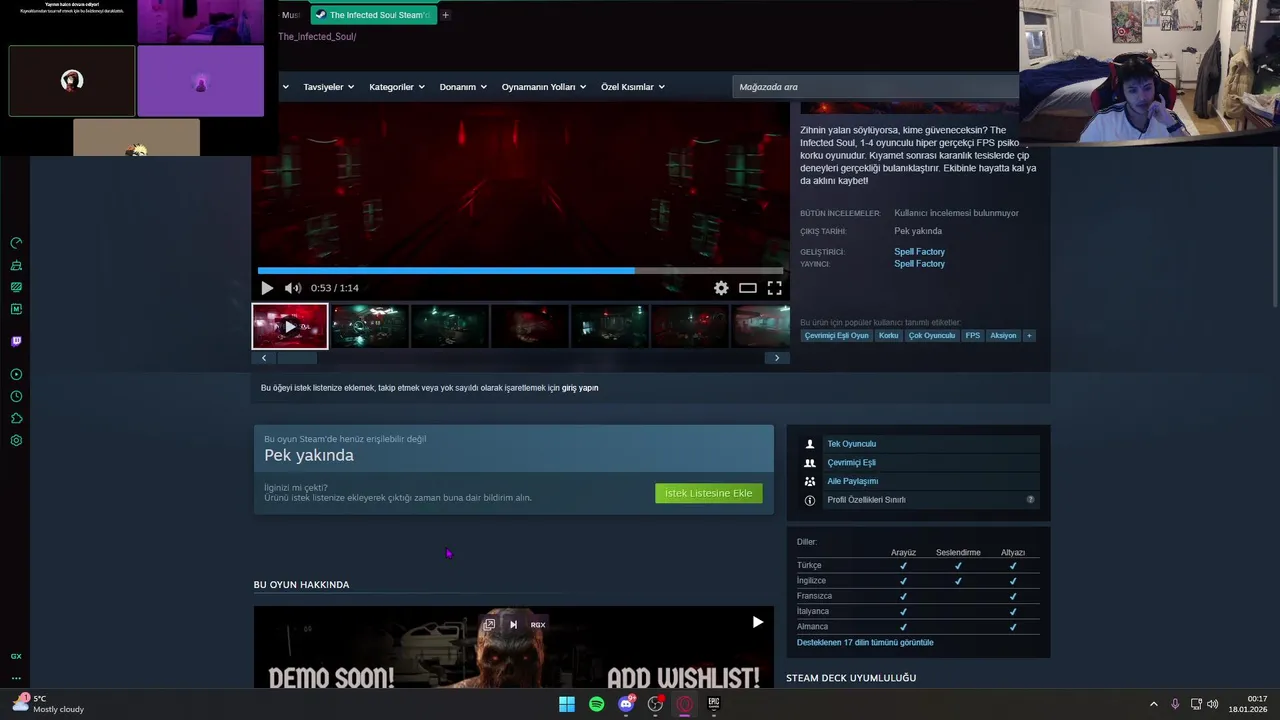Screen dimensions: 1280x720
Task: Click the Korku tag
Action: 888,336
